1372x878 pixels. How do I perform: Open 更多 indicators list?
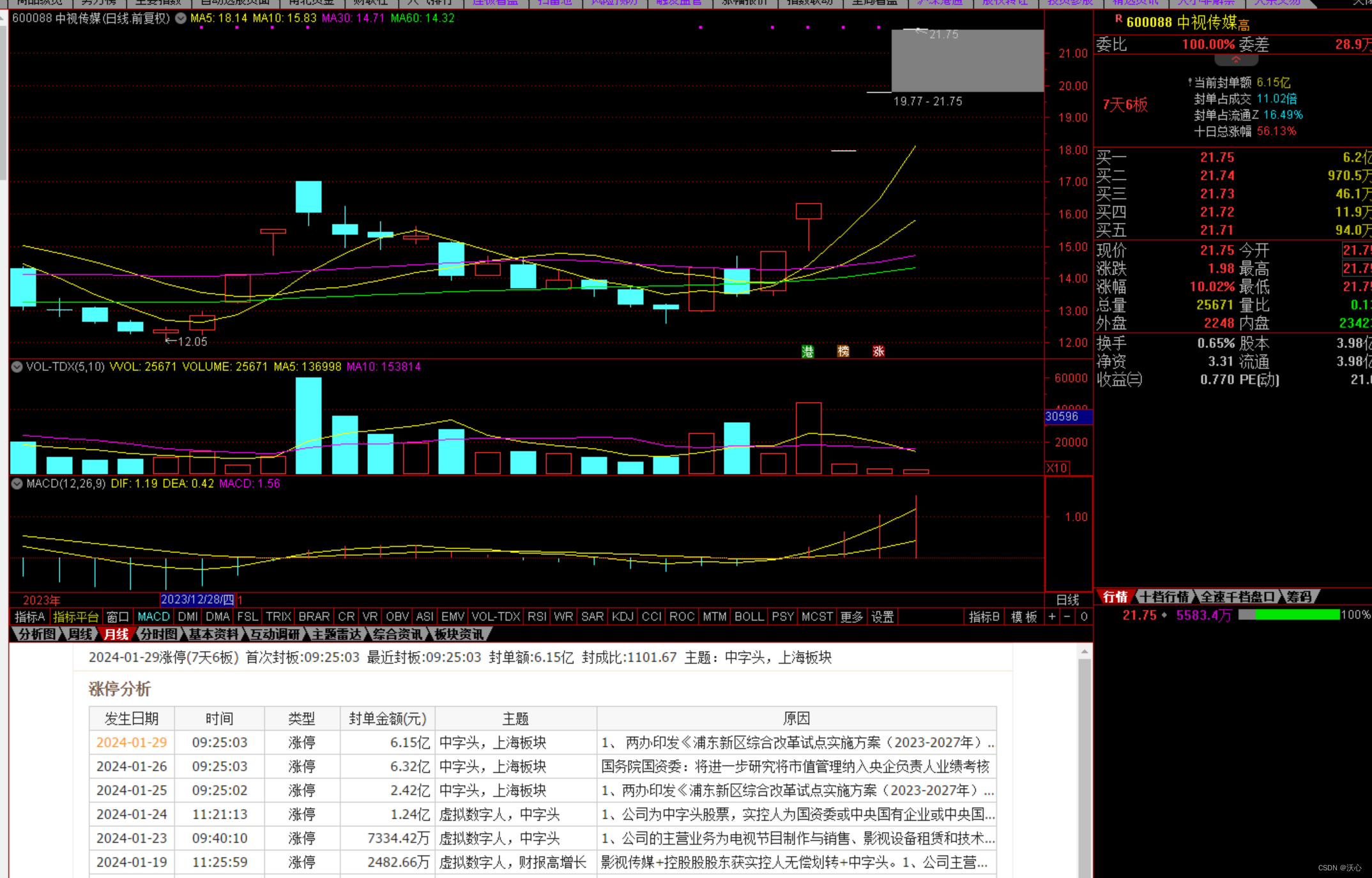click(852, 617)
